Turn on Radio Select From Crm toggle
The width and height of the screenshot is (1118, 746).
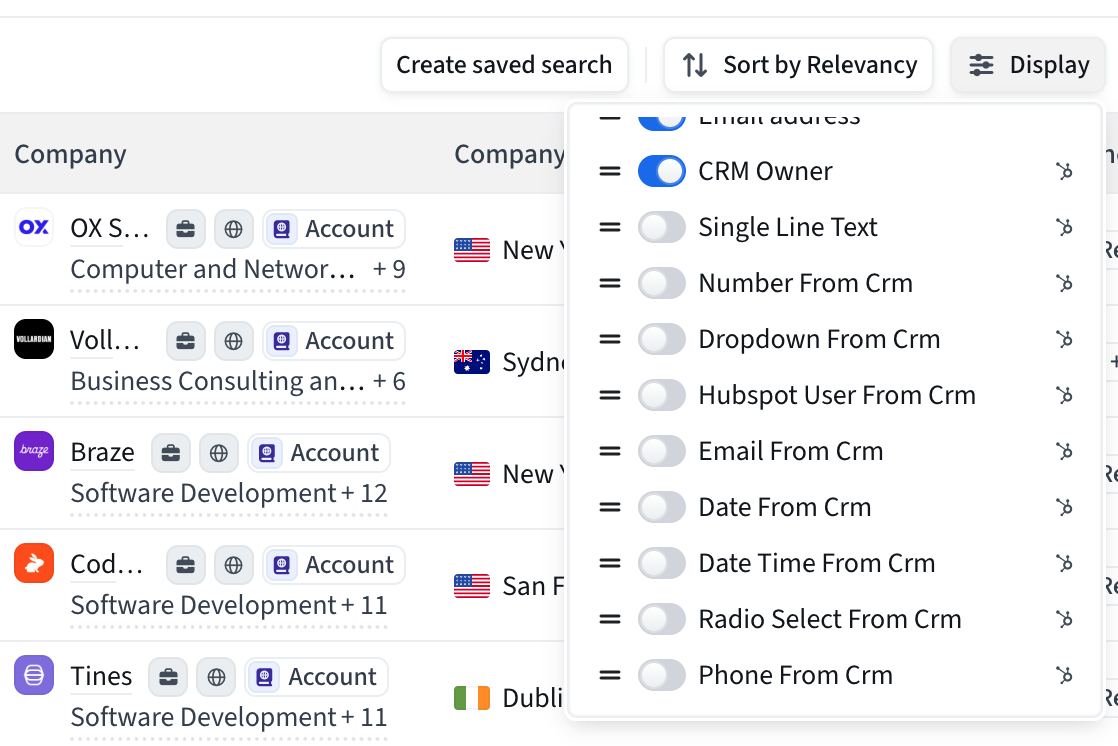662,619
